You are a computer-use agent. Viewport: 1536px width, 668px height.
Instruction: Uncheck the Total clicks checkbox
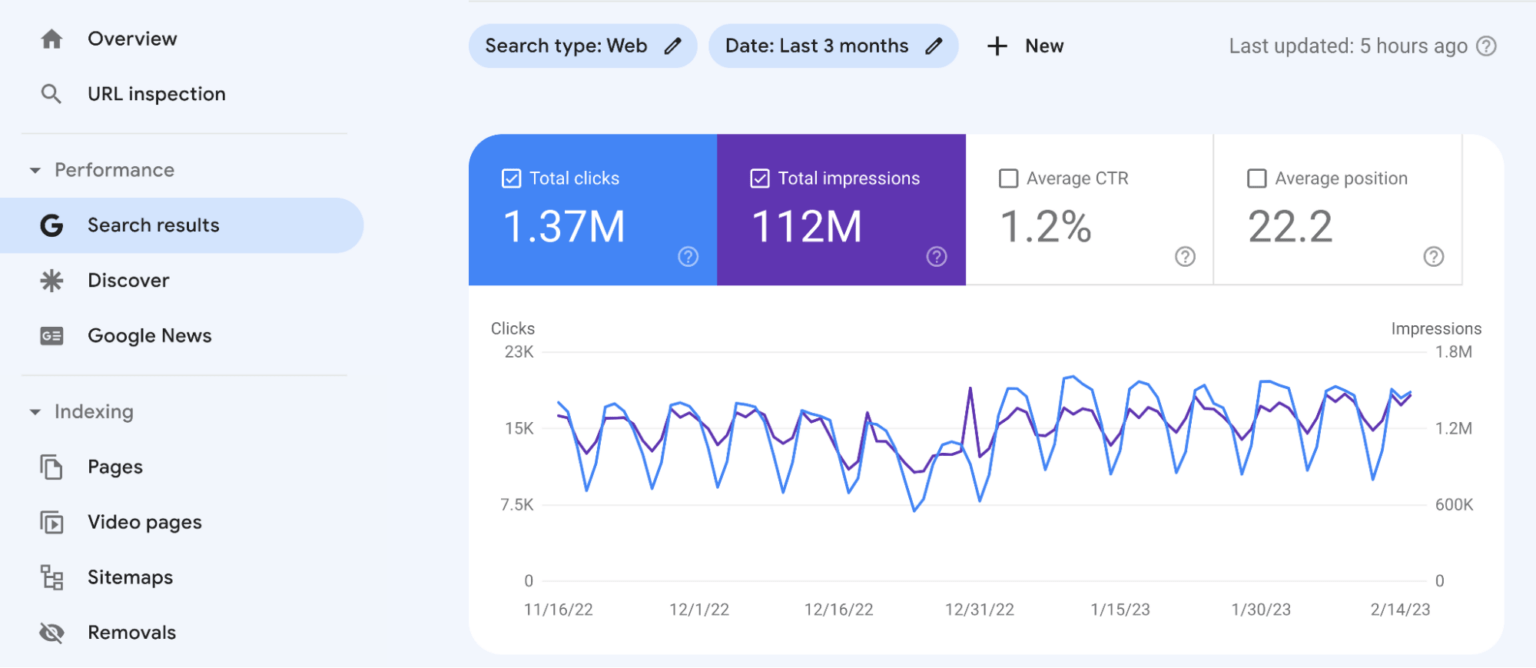pos(511,179)
